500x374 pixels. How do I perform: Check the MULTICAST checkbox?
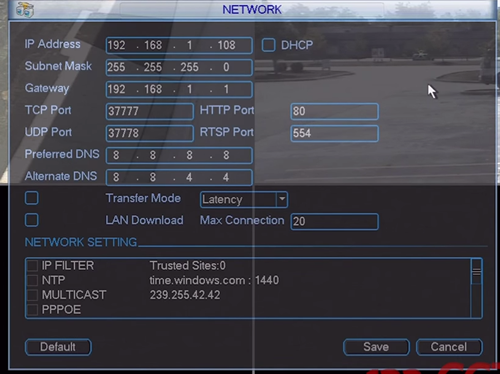tap(32, 295)
